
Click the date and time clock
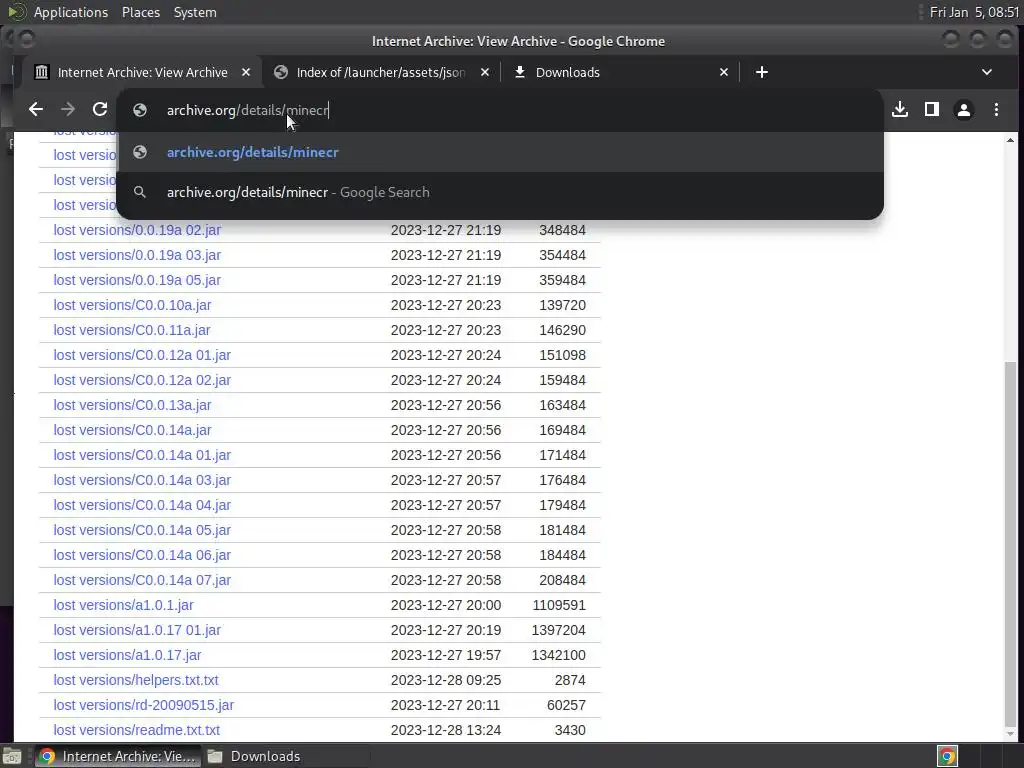coord(974,12)
